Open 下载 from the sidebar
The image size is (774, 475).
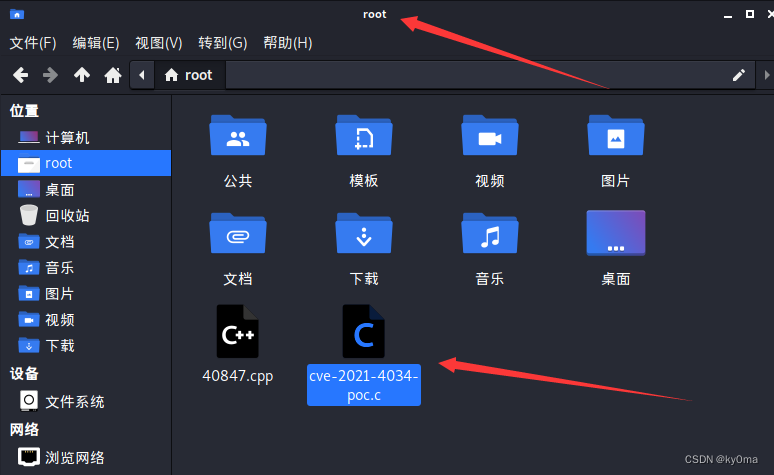pos(86,346)
